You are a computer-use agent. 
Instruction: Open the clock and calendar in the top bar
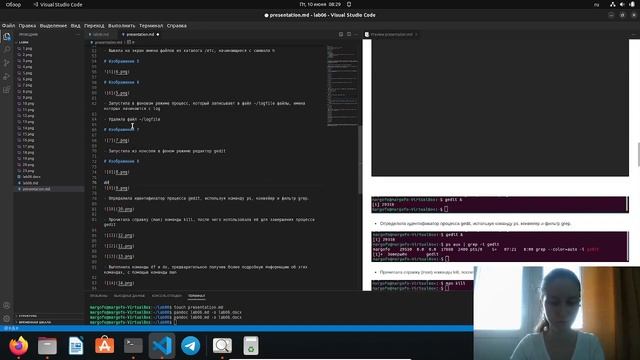pyautogui.click(x=320, y=4)
